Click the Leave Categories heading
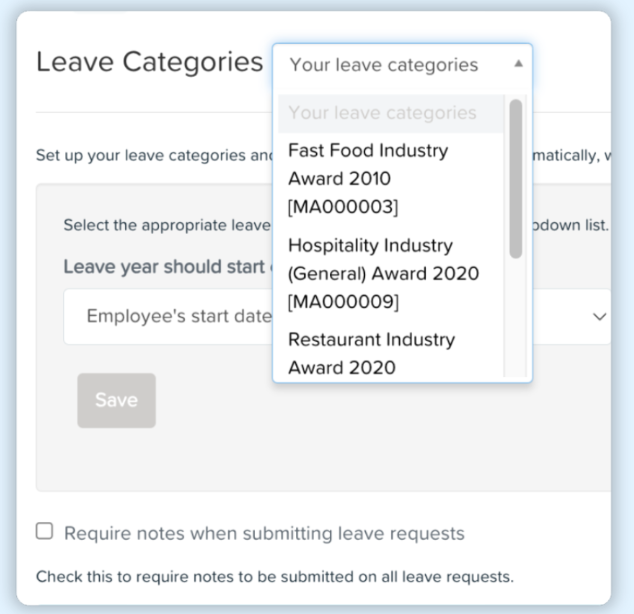Screen dimensions: 634x614 tap(150, 61)
